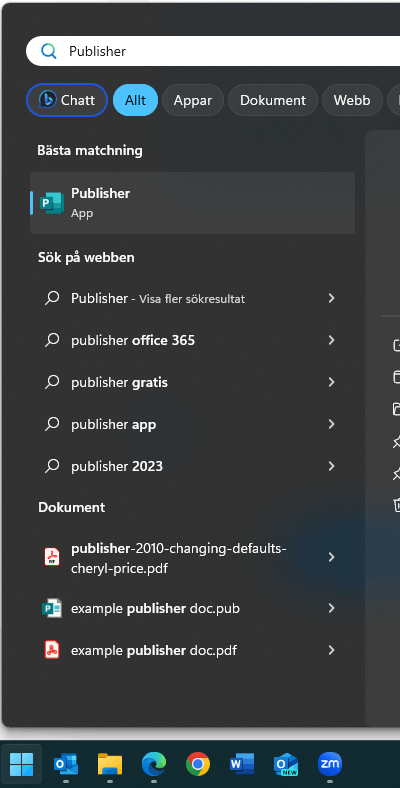Switch to the Webb filter tab
400x788 pixels.
click(x=352, y=100)
